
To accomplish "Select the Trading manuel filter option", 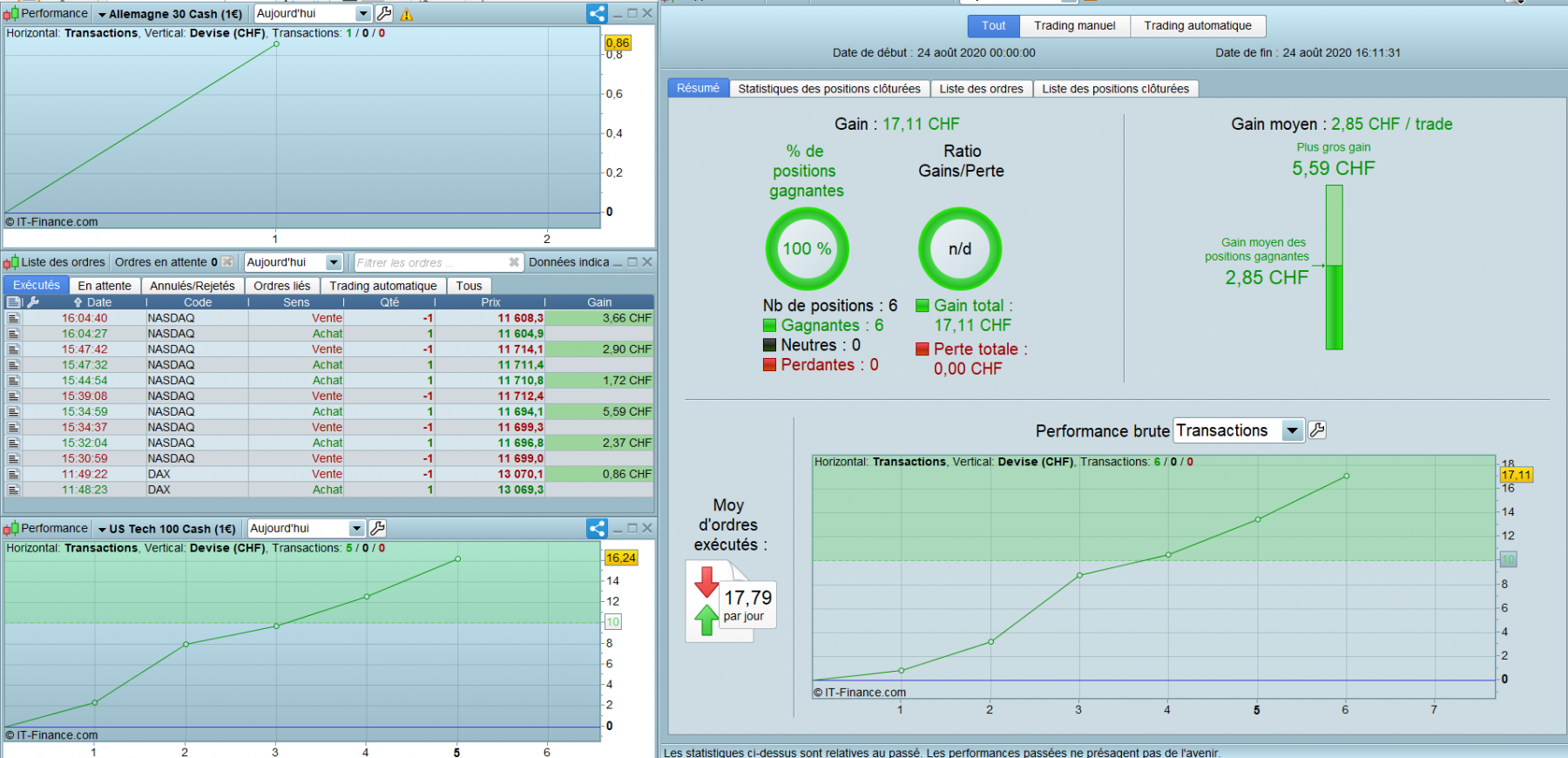I will 1075,26.
